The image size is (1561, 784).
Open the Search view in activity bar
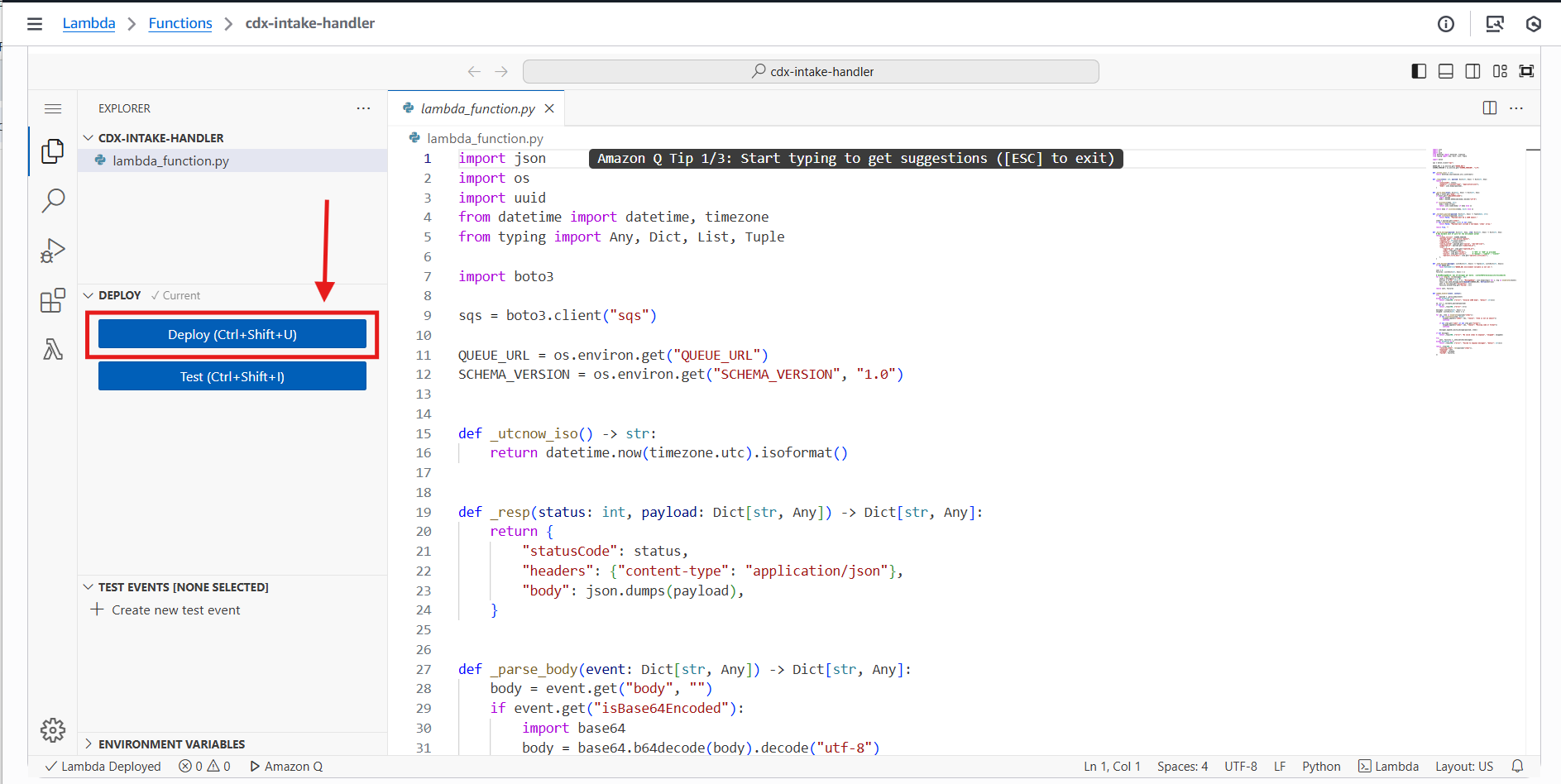pyautogui.click(x=53, y=200)
